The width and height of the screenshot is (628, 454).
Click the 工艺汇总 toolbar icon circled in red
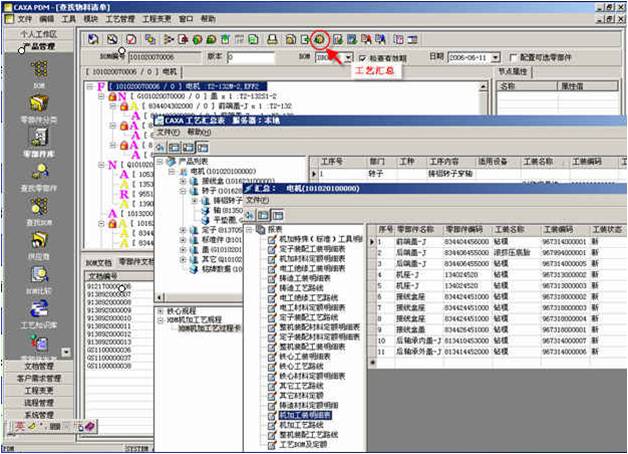(320, 39)
